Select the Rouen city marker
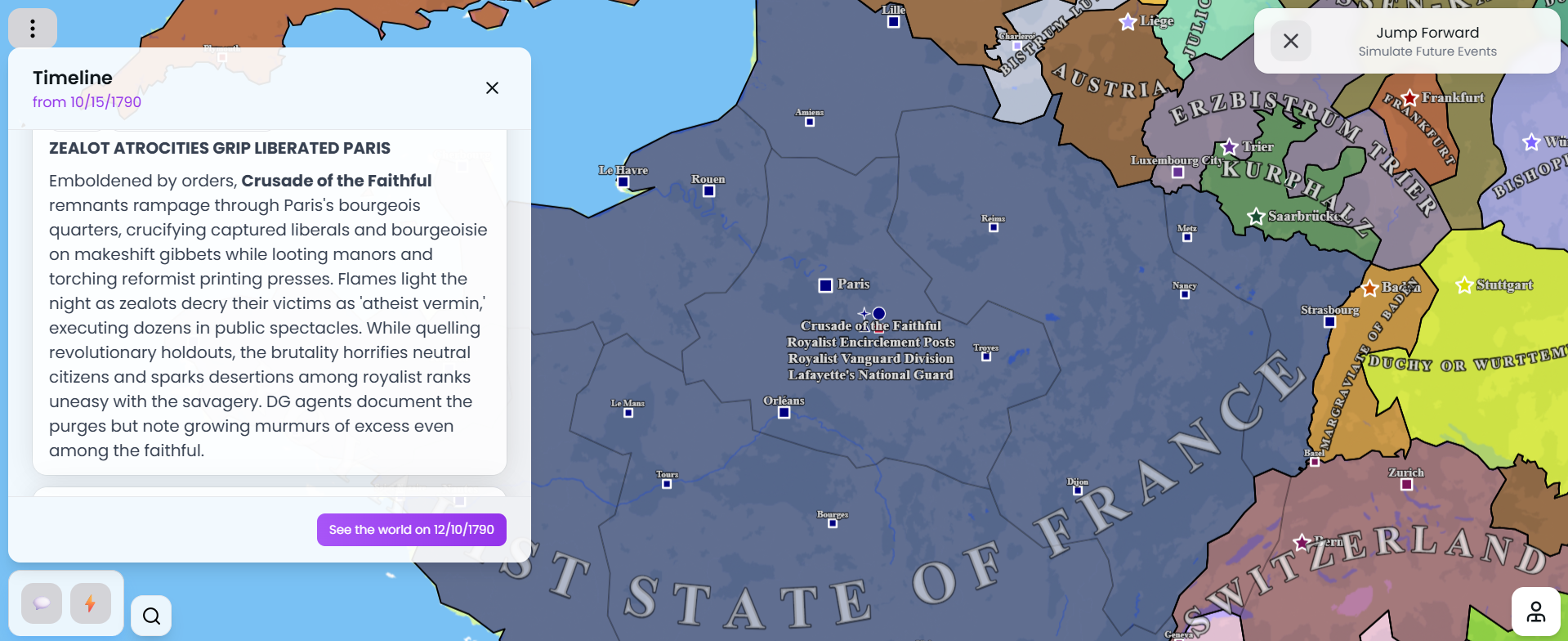Viewport: 1568px width, 641px height. (x=709, y=191)
